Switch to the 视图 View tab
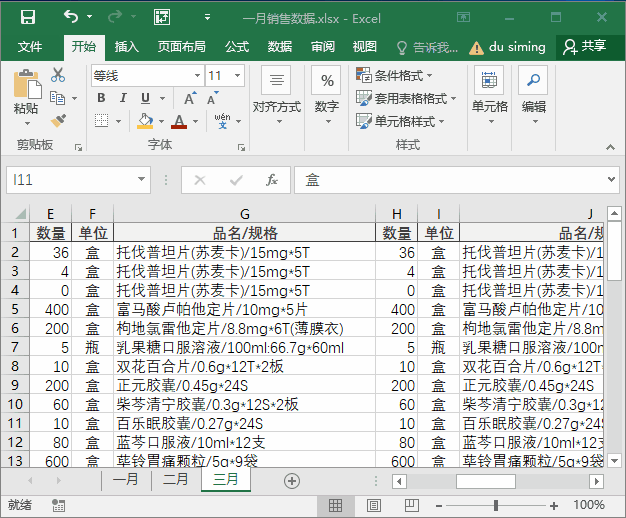Screen dimensions: 626x518 tap(365, 47)
